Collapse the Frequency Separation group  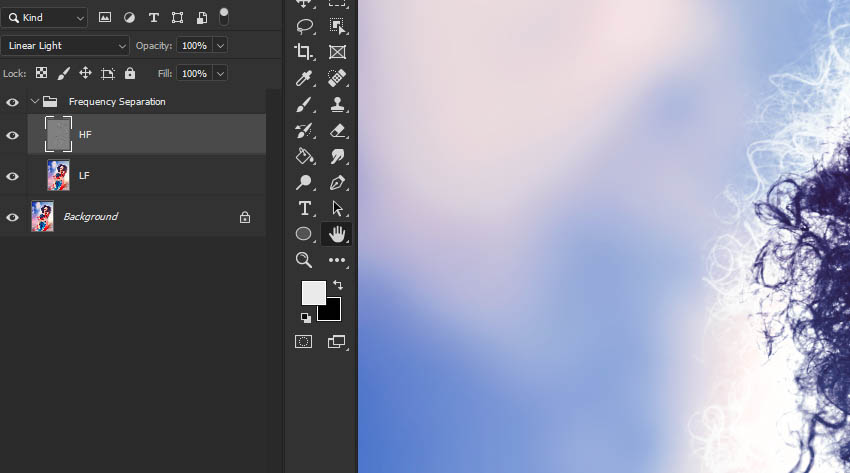(x=35, y=101)
